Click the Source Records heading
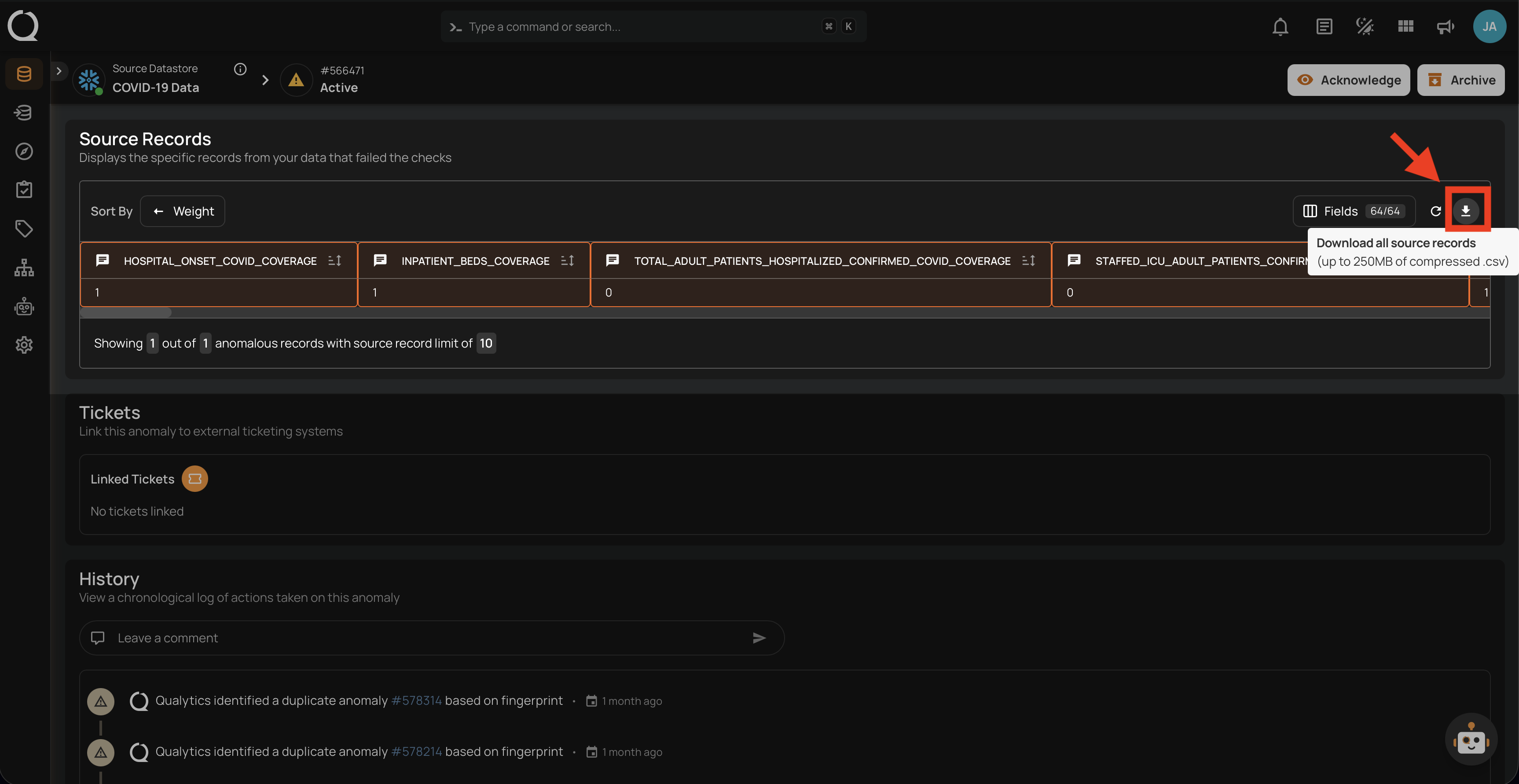The image size is (1519, 784). pos(145,139)
